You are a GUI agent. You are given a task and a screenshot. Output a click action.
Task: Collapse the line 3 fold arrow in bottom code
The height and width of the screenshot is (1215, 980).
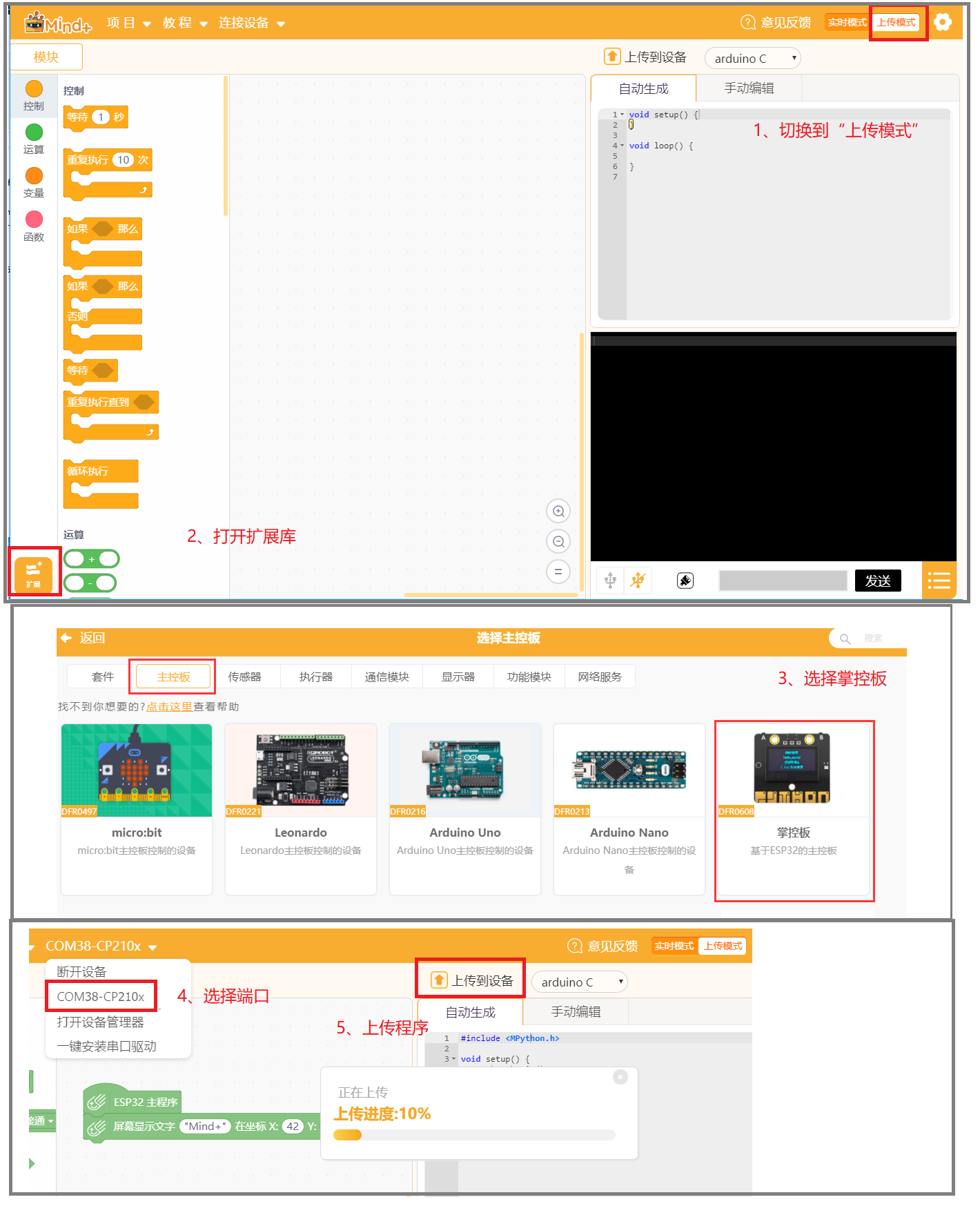pos(453,1058)
